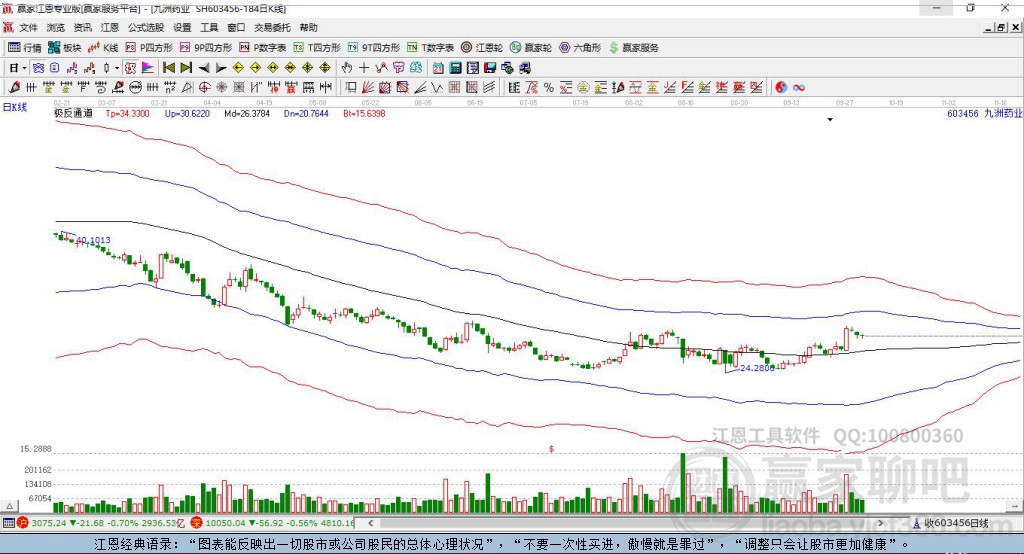This screenshot has width=1024, height=554.
Task: Open T四方形 tool
Action: (x=317, y=48)
